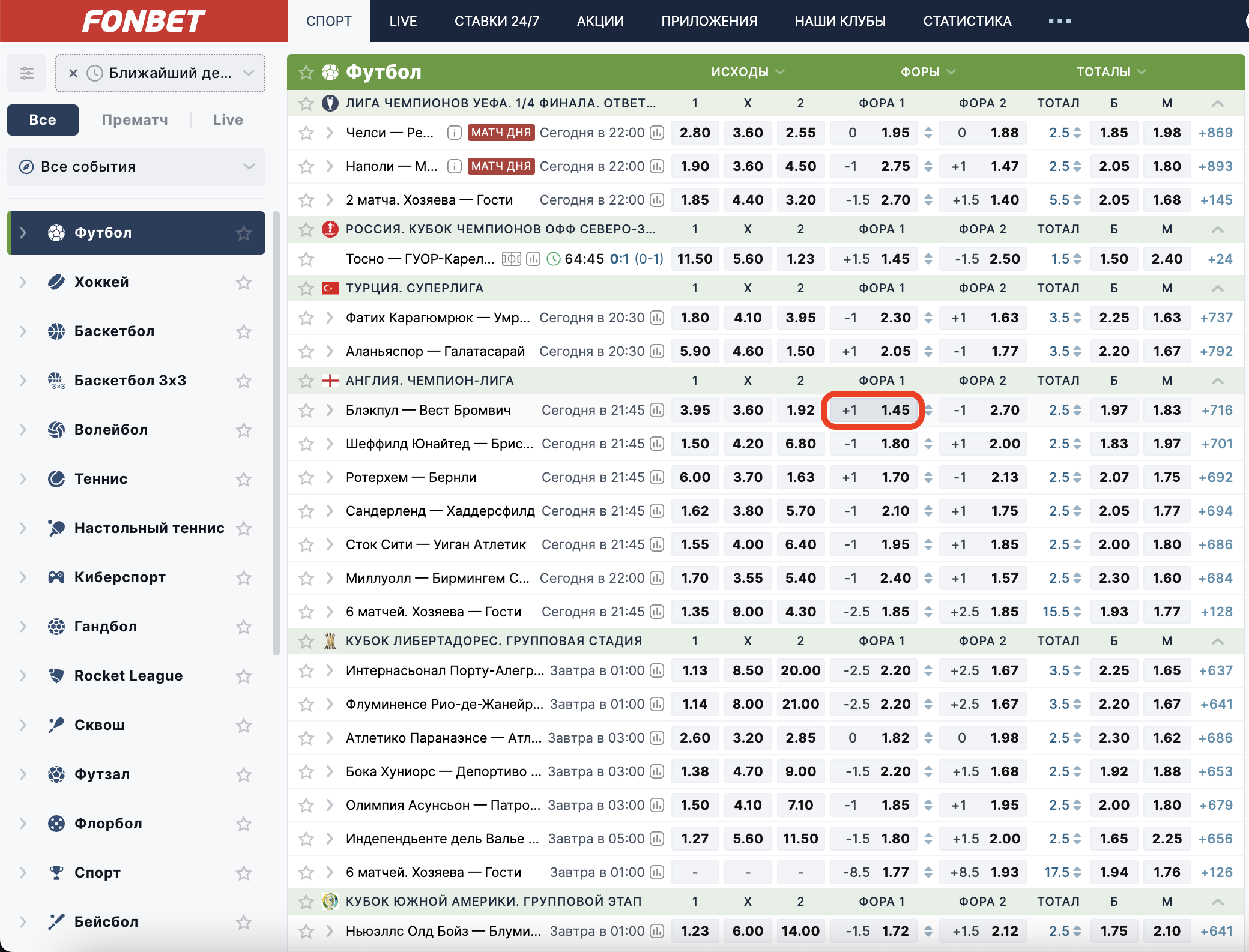
Task: Open the three-dots more menu
Action: coord(1059,21)
